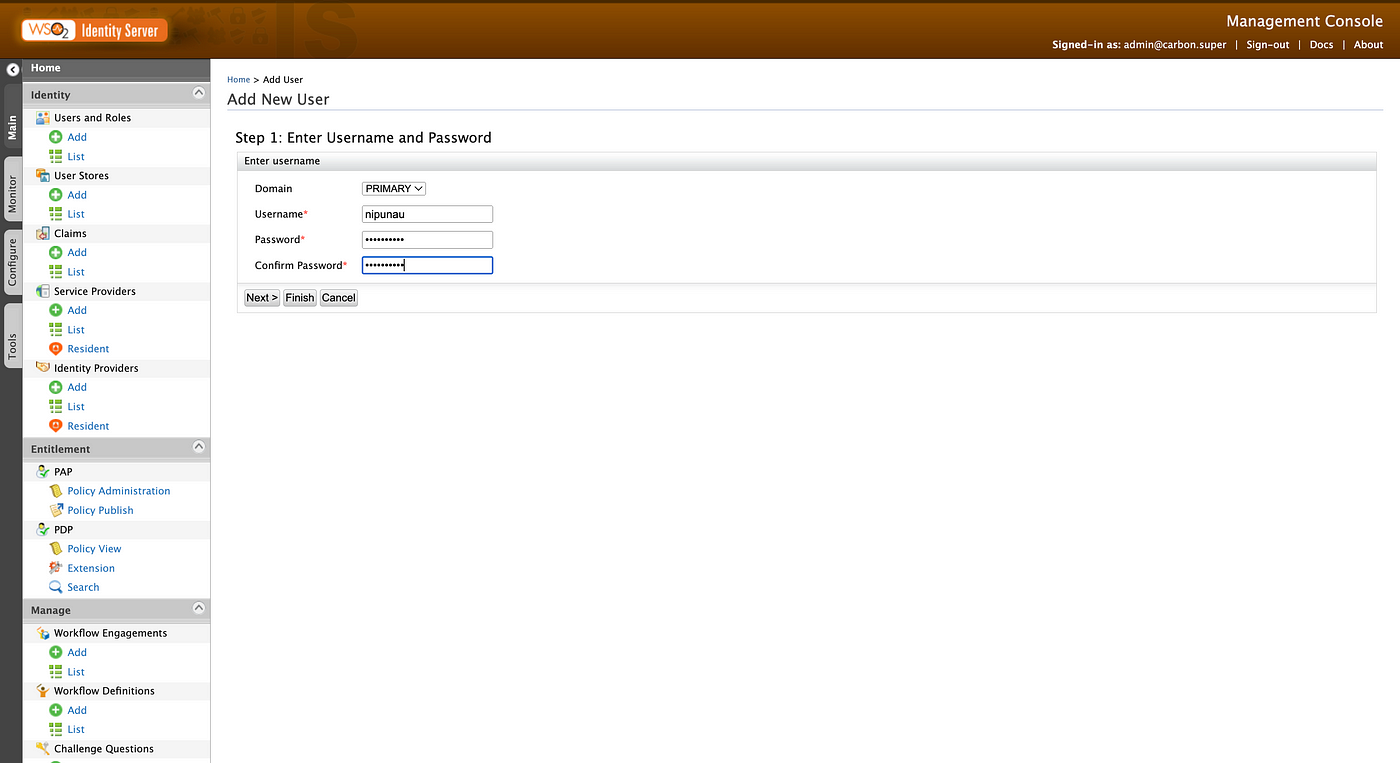Click the Policy Administration link text
Screen dimensions: 1400x763
[119, 491]
